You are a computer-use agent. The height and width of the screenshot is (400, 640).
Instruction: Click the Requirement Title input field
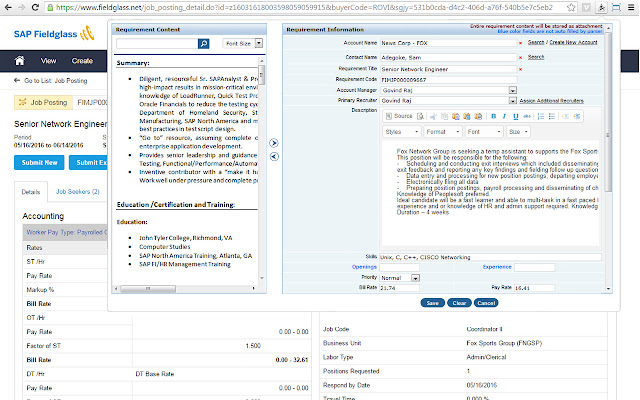[449, 69]
